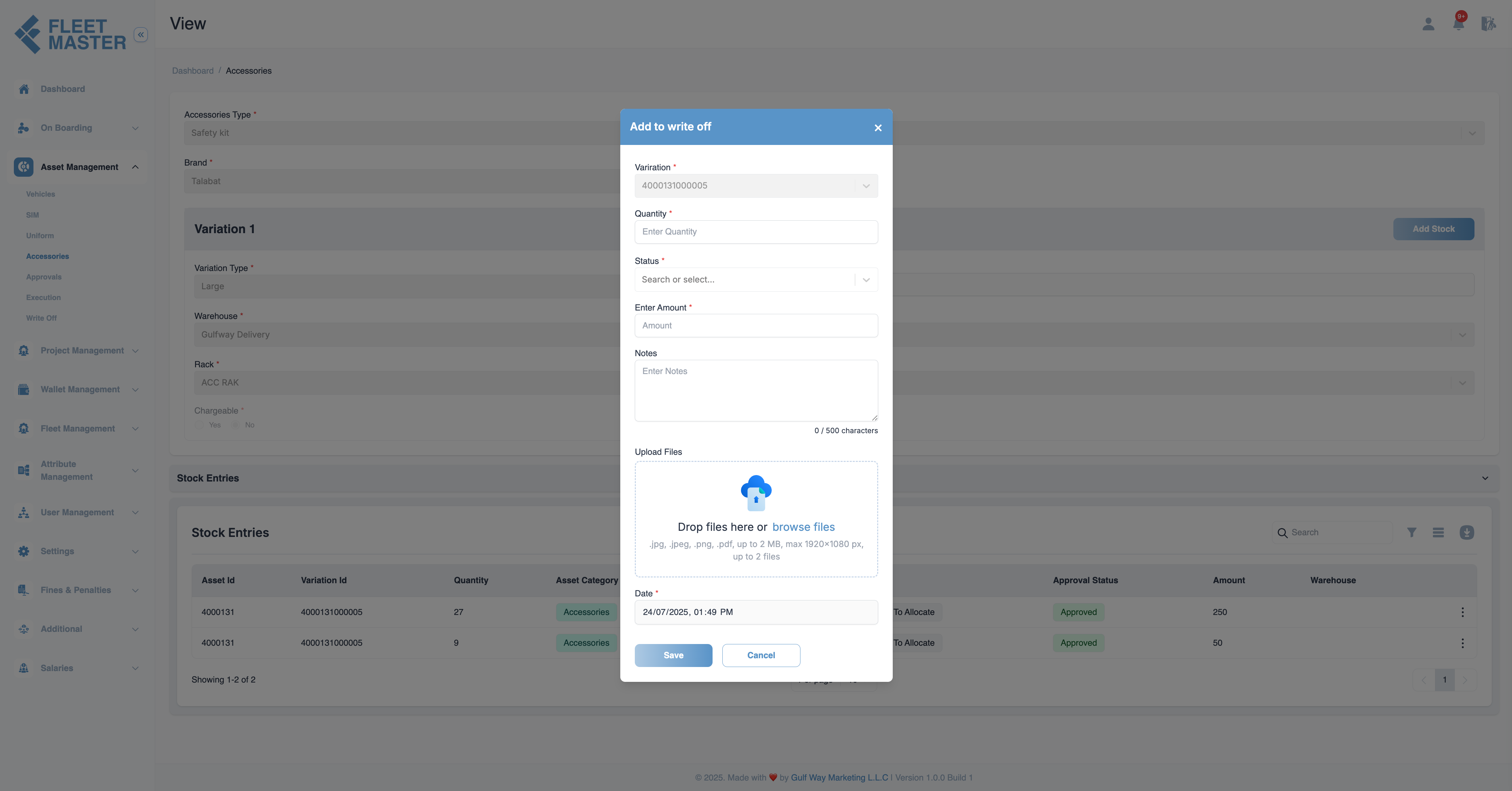Click the Approved badge in amount 250 row
This screenshot has height=791, width=1512.
(1078, 612)
